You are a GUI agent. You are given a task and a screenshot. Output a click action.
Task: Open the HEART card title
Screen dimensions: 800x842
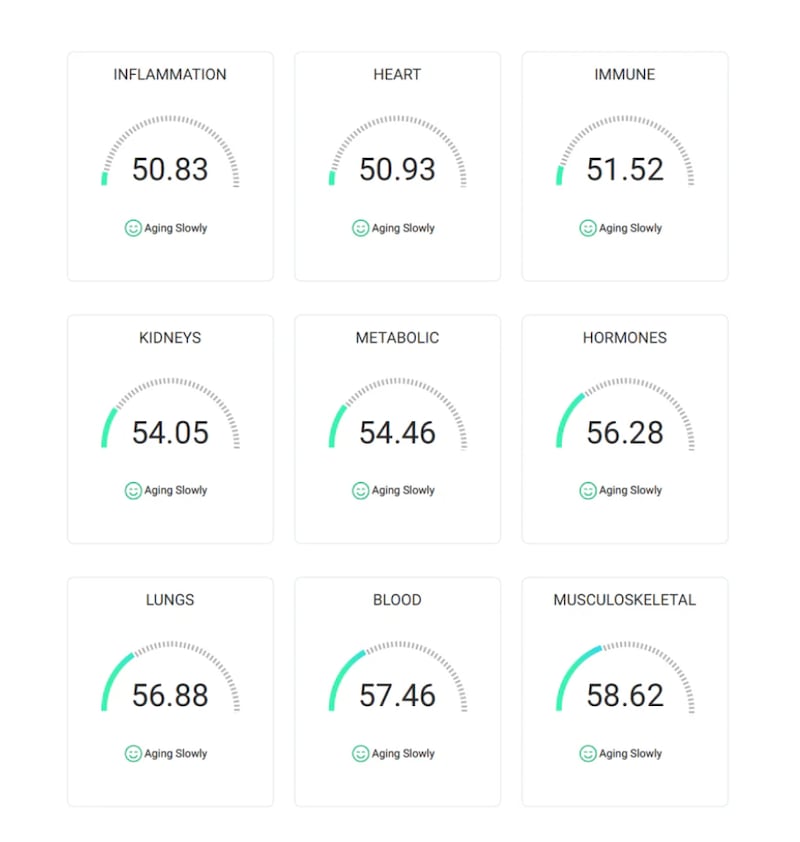tap(397, 75)
